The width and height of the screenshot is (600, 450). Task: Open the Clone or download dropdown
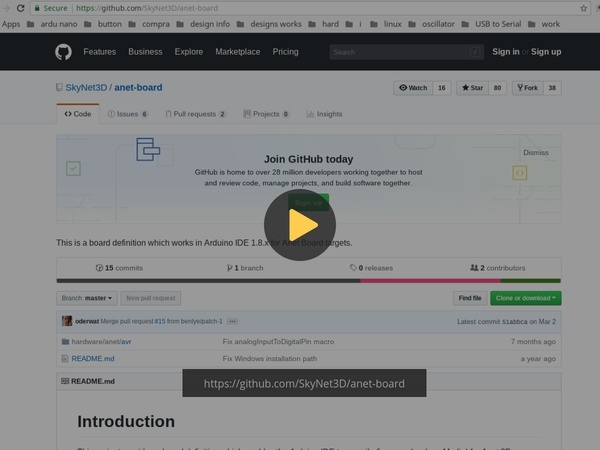click(x=526, y=298)
